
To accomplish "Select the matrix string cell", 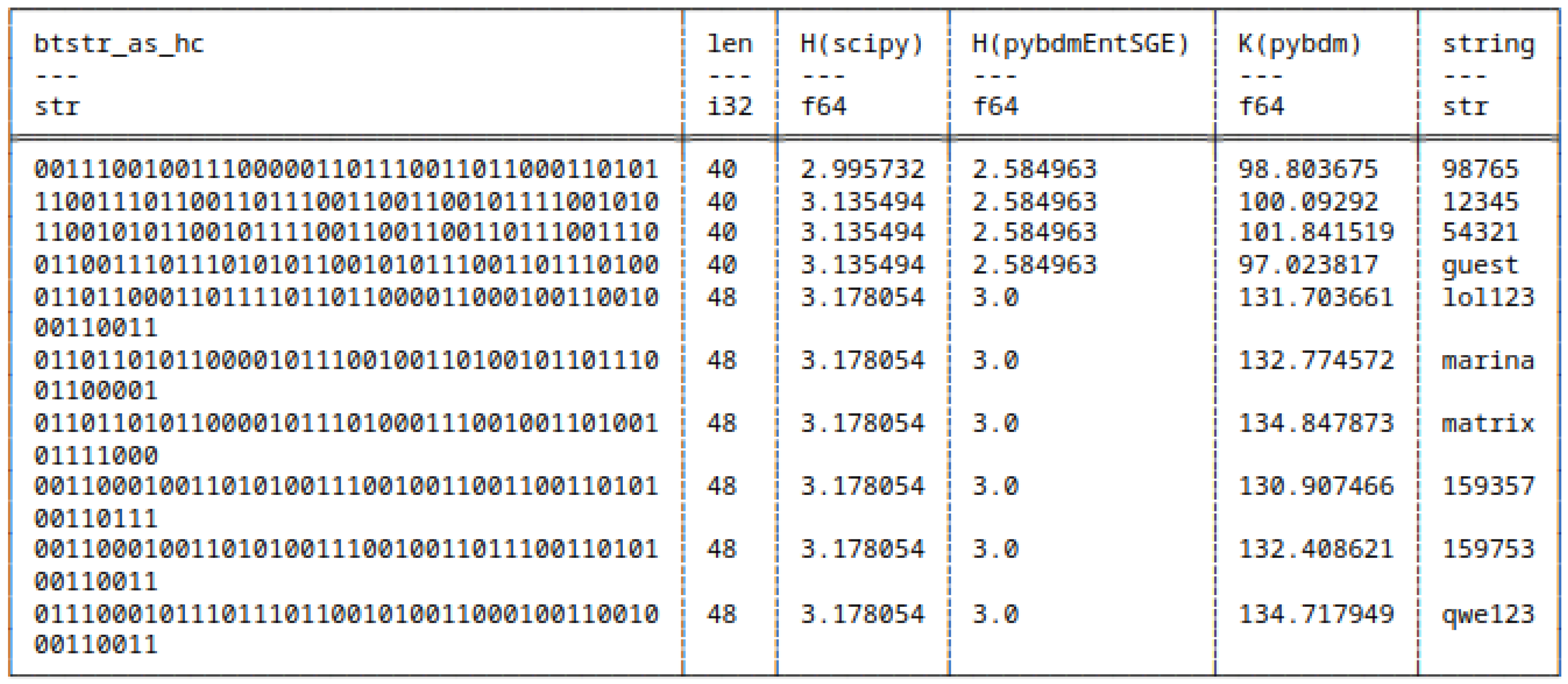I will click(x=1488, y=423).
